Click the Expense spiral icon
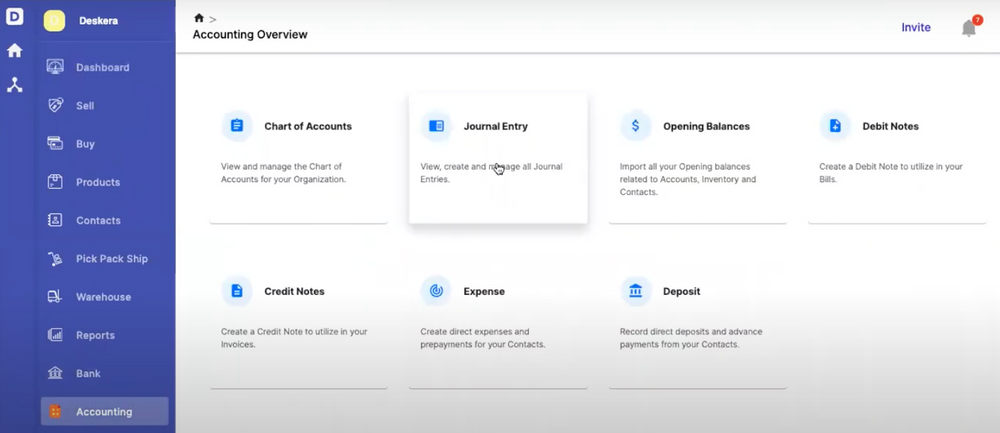Screen dimensions: 1000x433 tap(436, 291)
